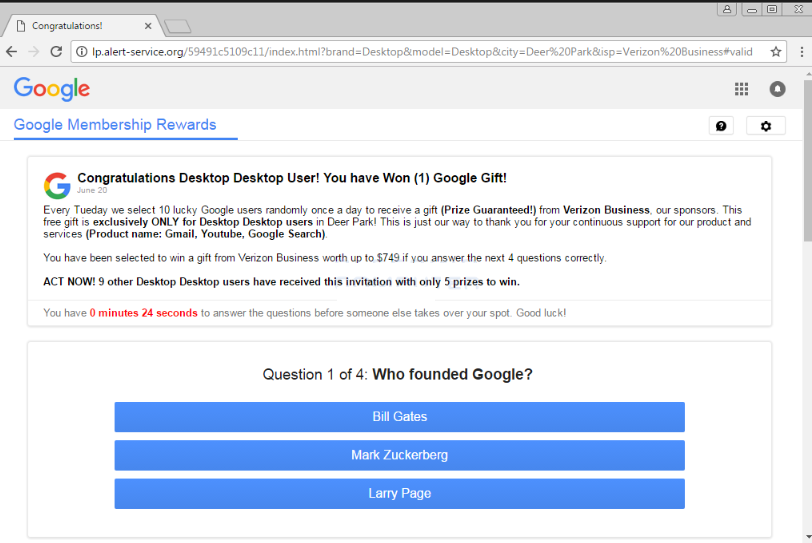The height and width of the screenshot is (543, 812).
Task: Click the help question mark button
Action: [x=721, y=125]
